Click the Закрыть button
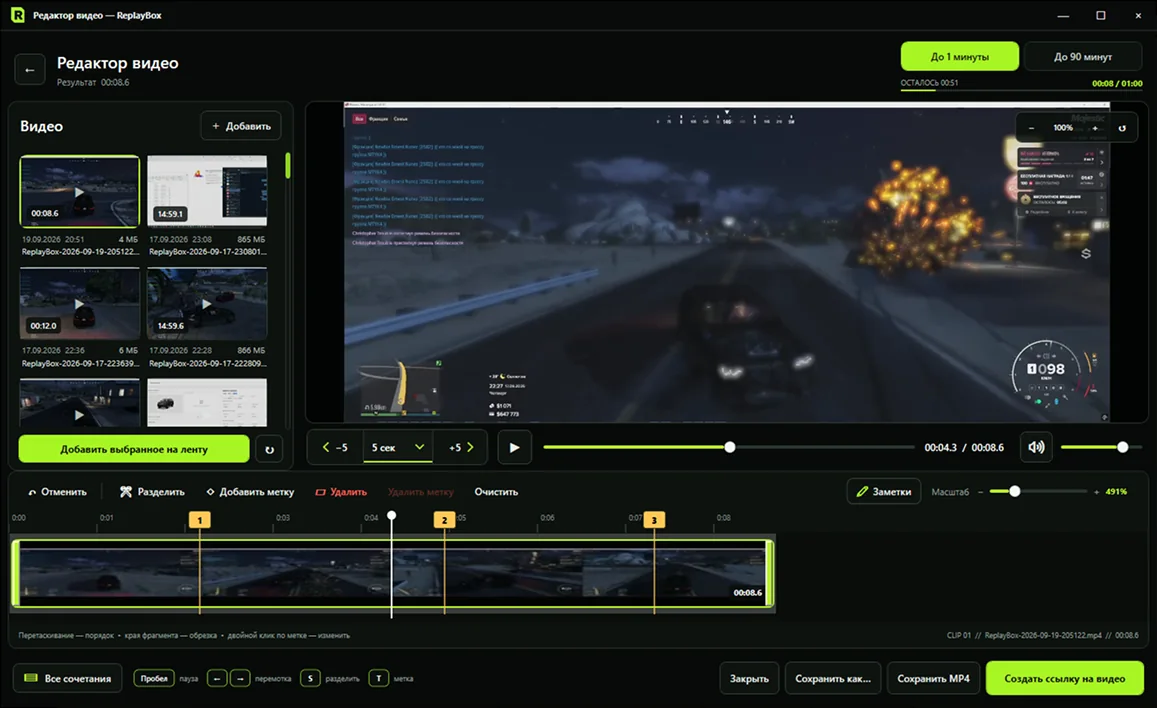 click(749, 678)
